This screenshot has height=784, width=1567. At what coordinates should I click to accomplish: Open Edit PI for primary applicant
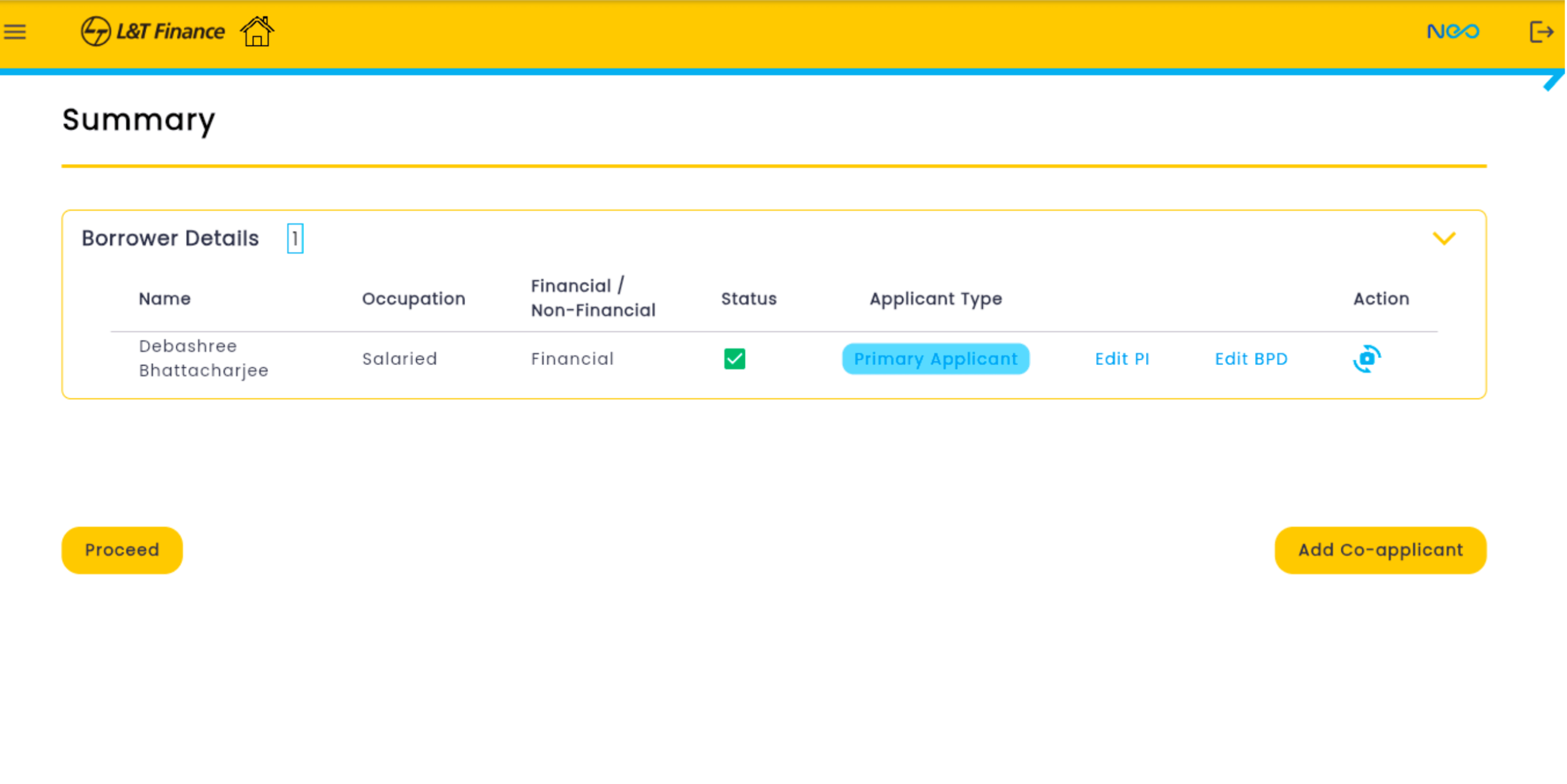tap(1122, 359)
